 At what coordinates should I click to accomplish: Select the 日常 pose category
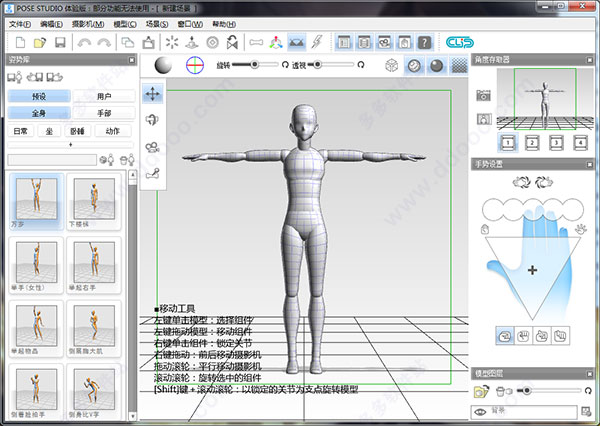[21, 131]
